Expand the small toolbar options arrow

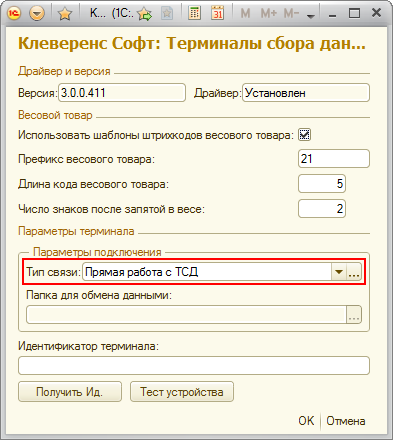click(x=311, y=16)
